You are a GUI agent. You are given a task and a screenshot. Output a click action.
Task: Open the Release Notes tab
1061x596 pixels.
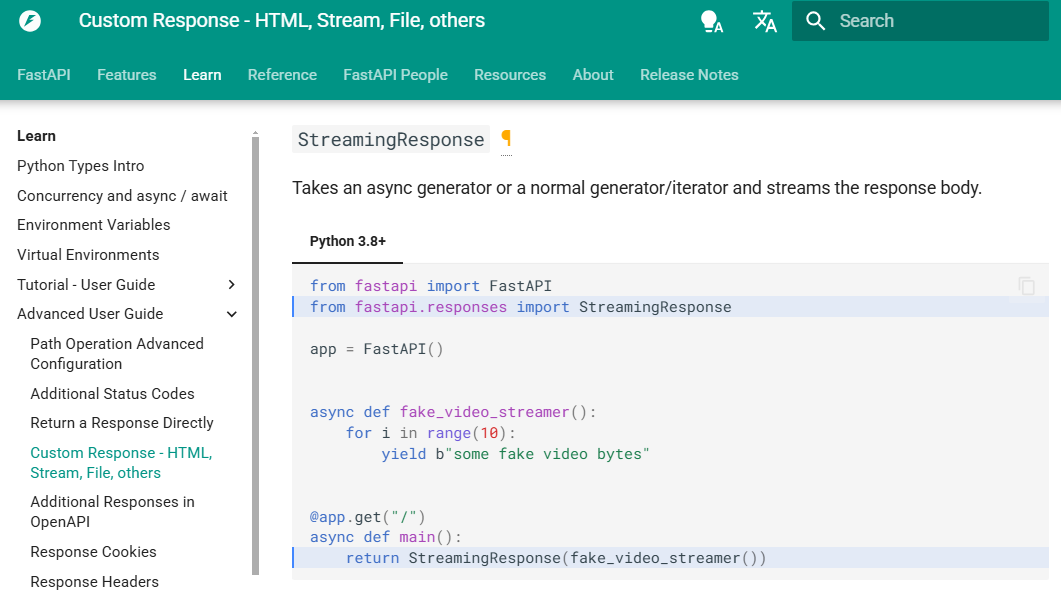point(689,75)
